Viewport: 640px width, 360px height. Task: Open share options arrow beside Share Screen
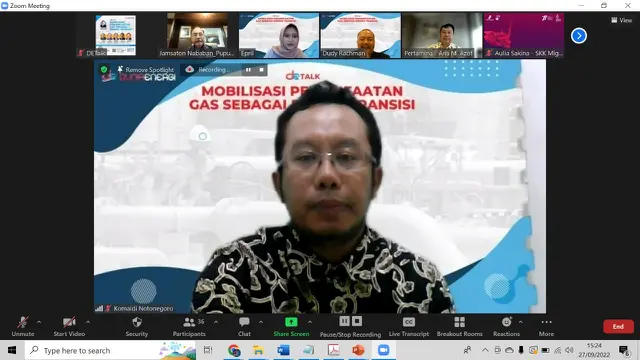[310, 322]
